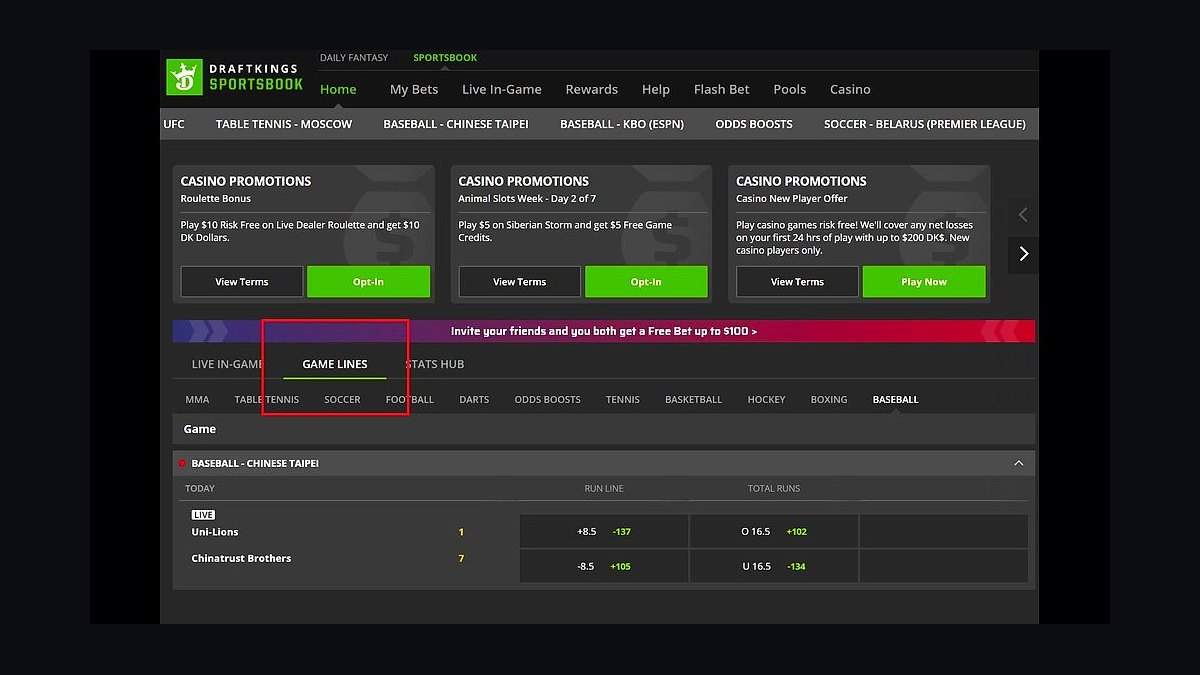The height and width of the screenshot is (675, 1200).
Task: Select the Boxing sport filter
Action: [x=829, y=399]
